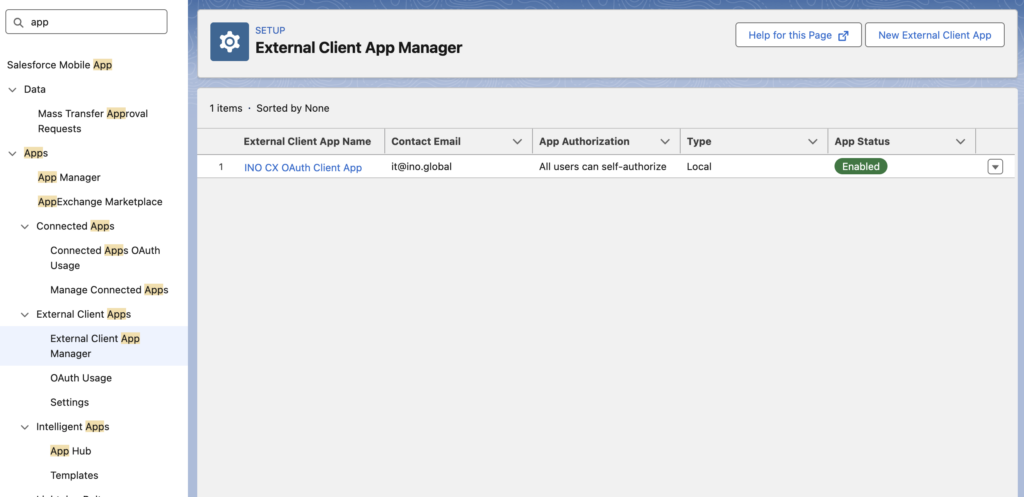Collapse the Intelligent Apps subsection

[x=25, y=427]
